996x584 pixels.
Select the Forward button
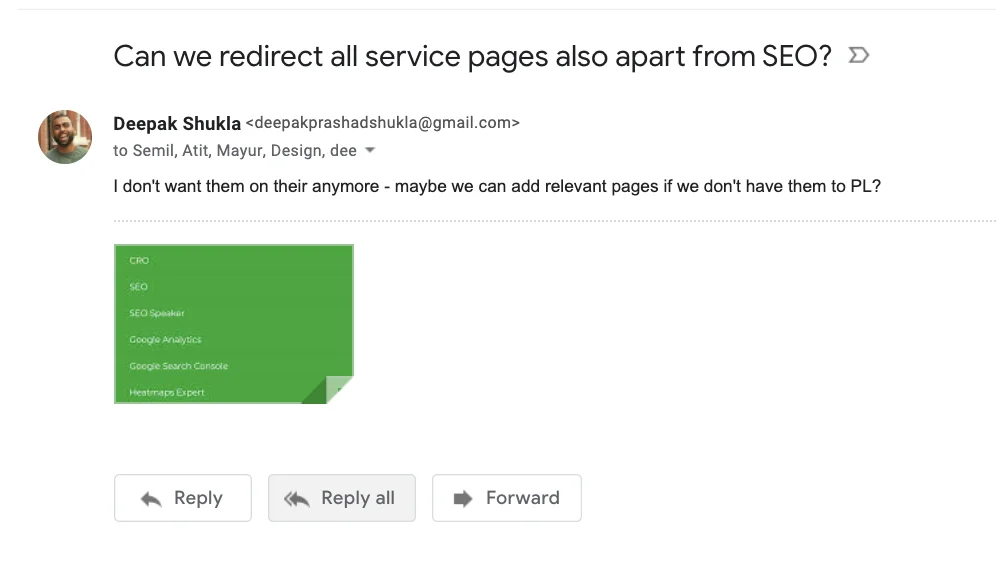coord(507,498)
